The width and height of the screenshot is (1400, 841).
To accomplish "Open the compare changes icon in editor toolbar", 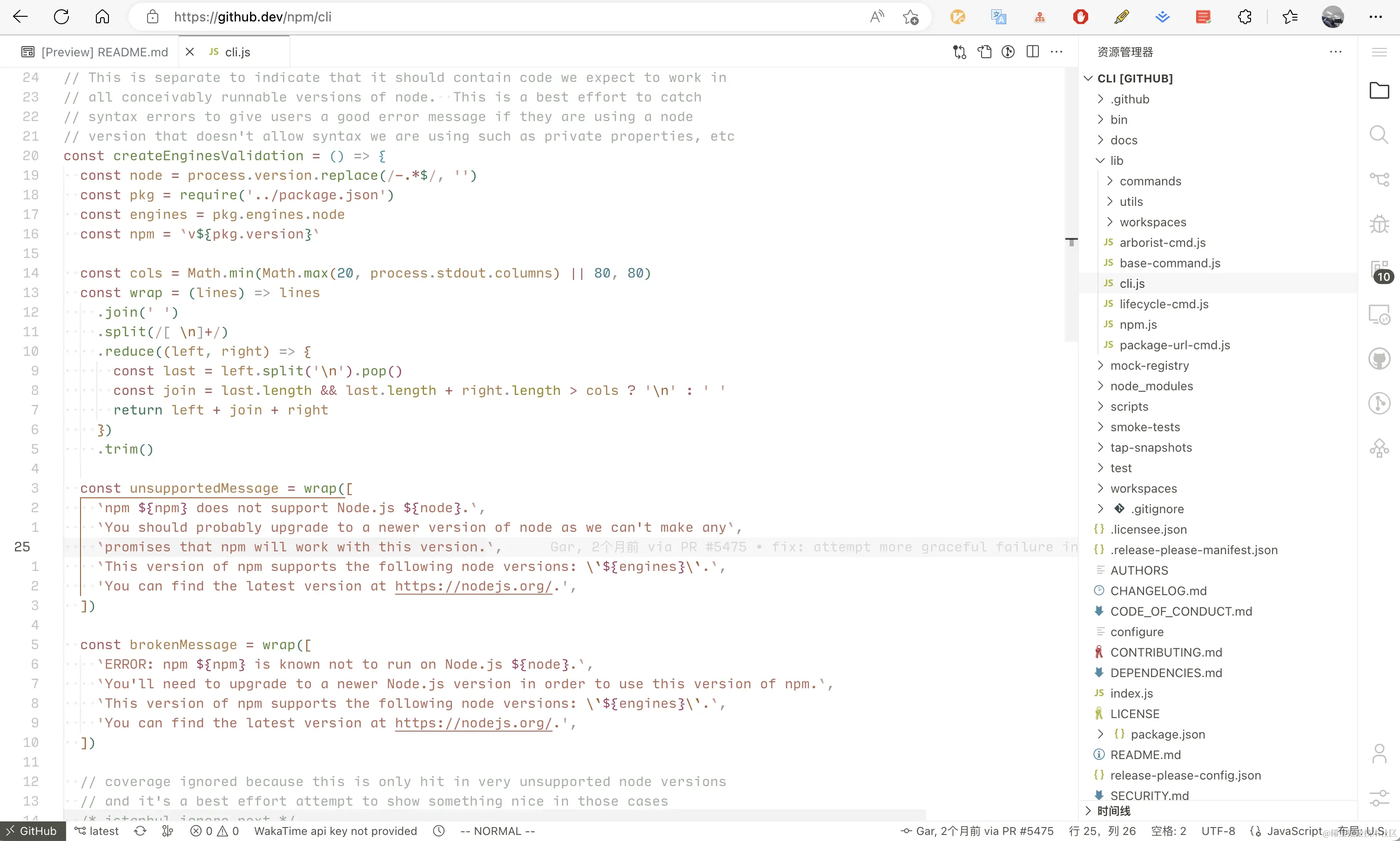I will click(x=959, y=52).
